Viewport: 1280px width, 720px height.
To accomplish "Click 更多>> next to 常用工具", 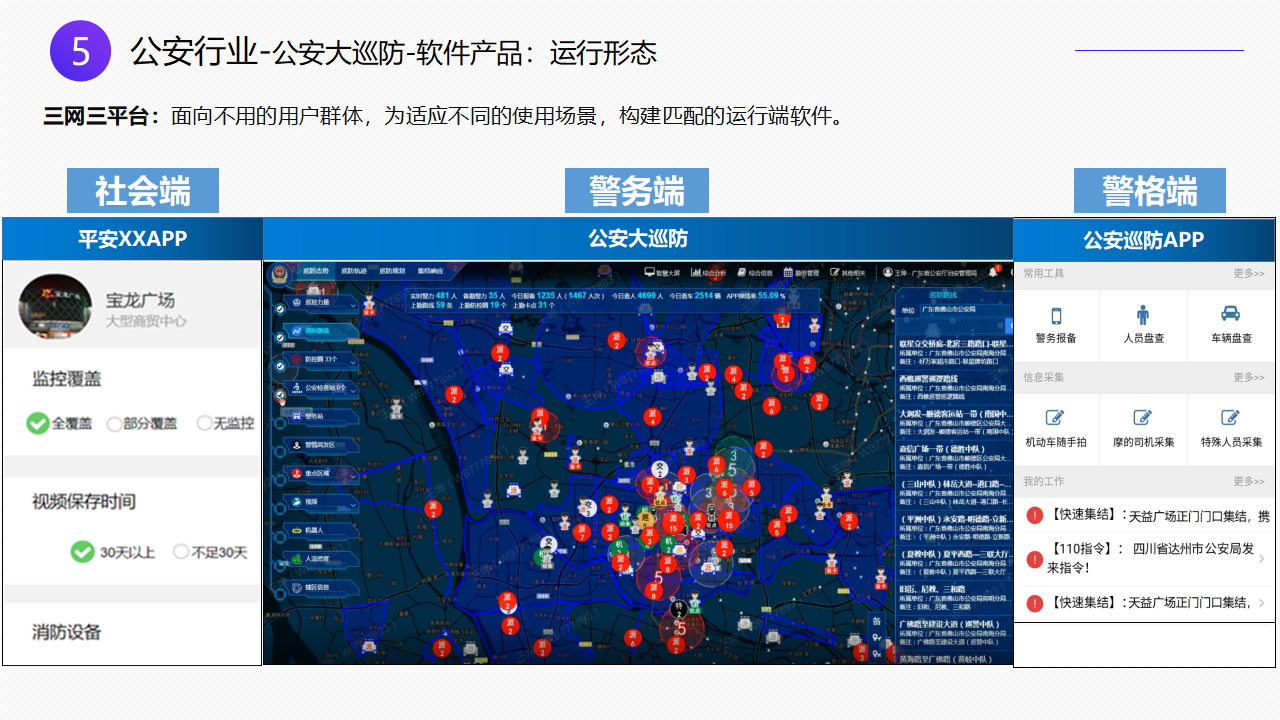I will point(1248,273).
